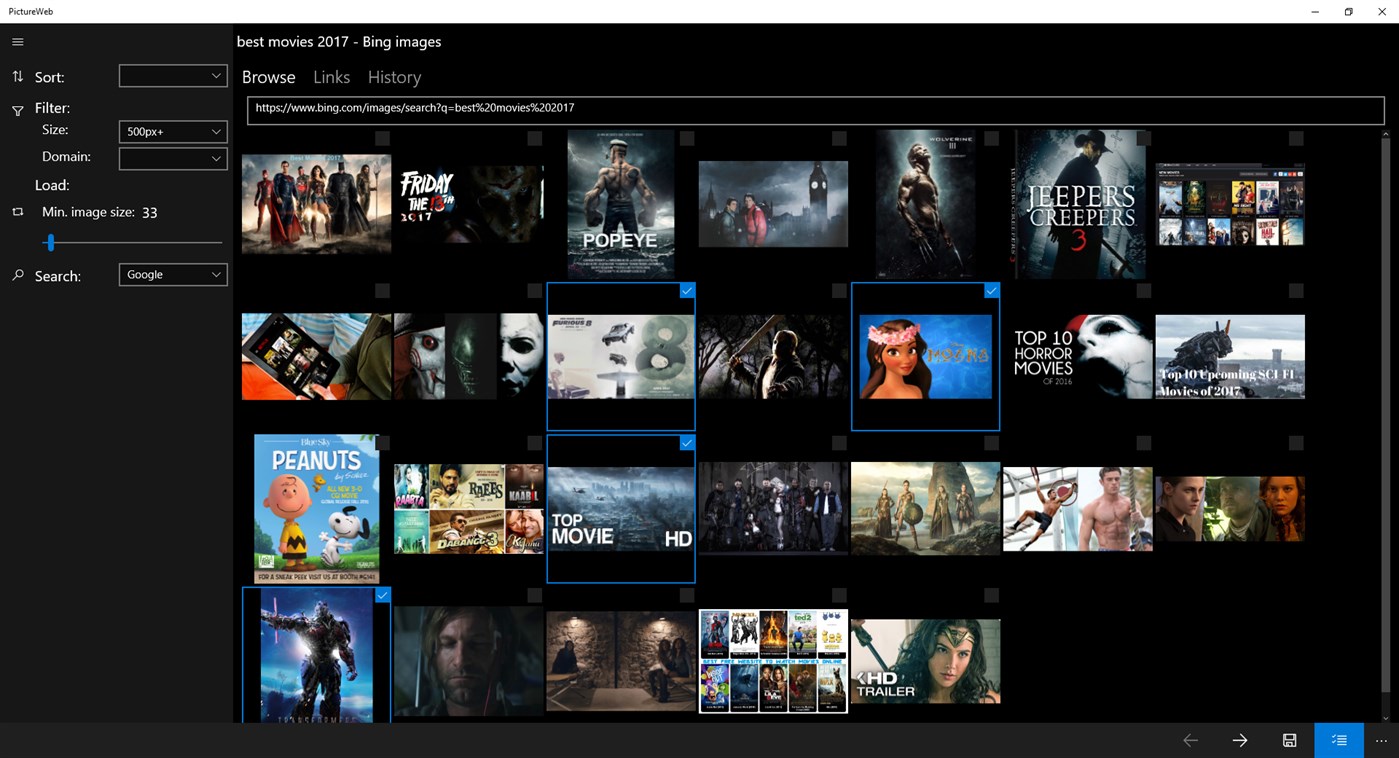Open the shirtless lifeguards image
1399x758 pixels.
[x=1078, y=509]
